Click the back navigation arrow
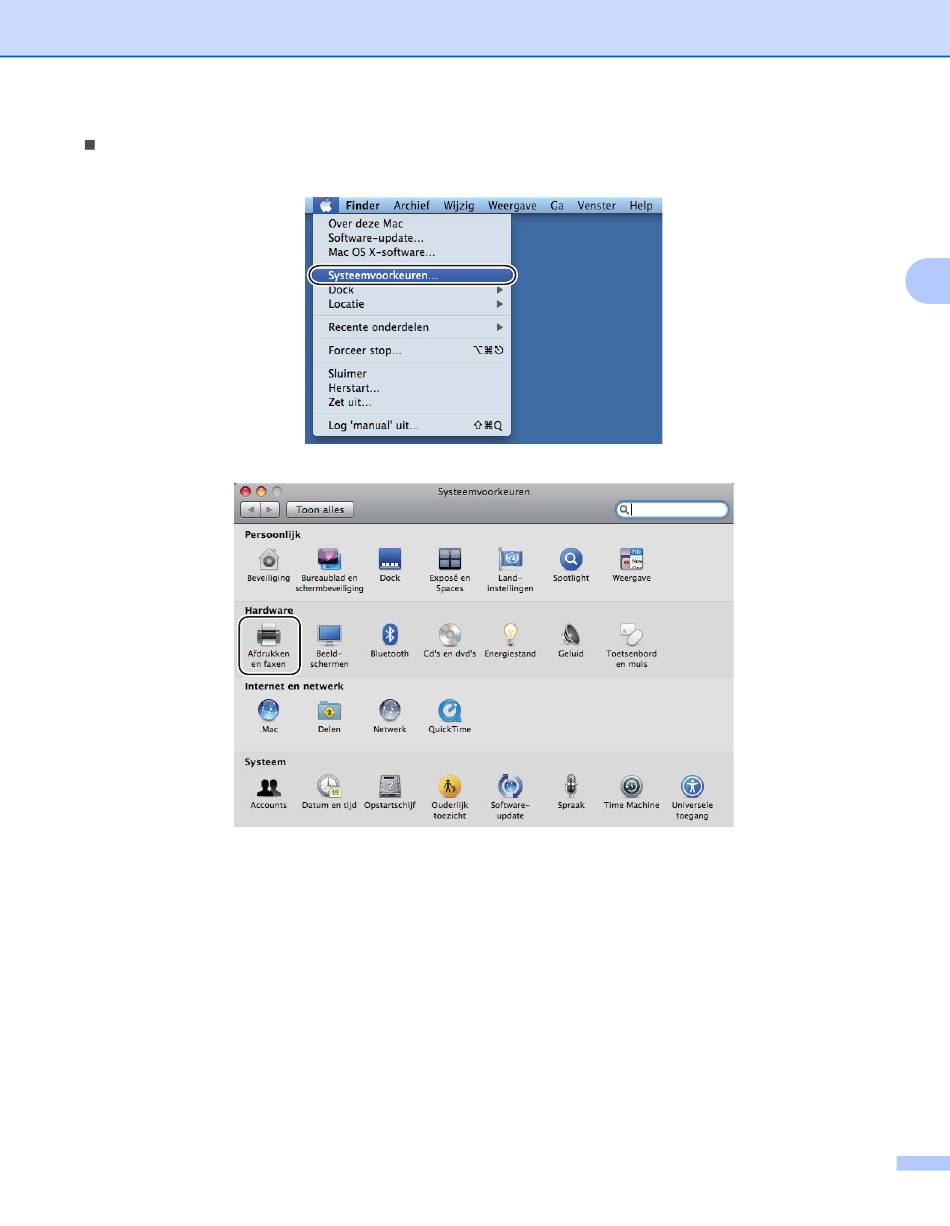 tap(251, 510)
